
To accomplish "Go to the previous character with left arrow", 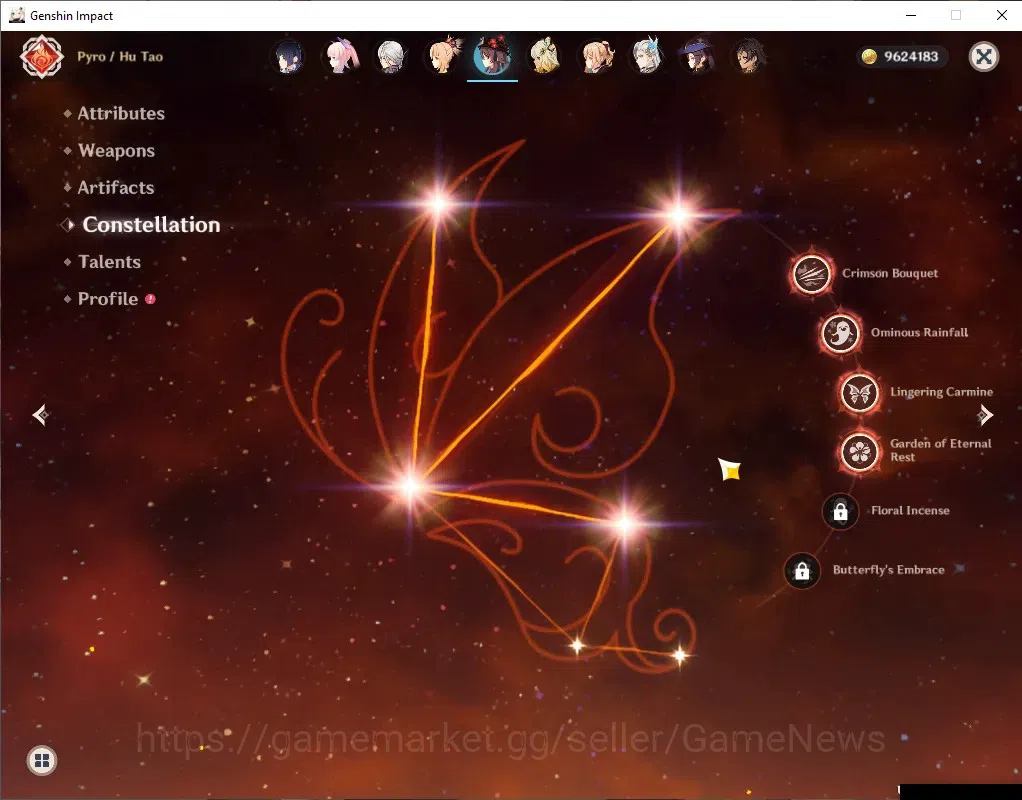I will coord(40,415).
